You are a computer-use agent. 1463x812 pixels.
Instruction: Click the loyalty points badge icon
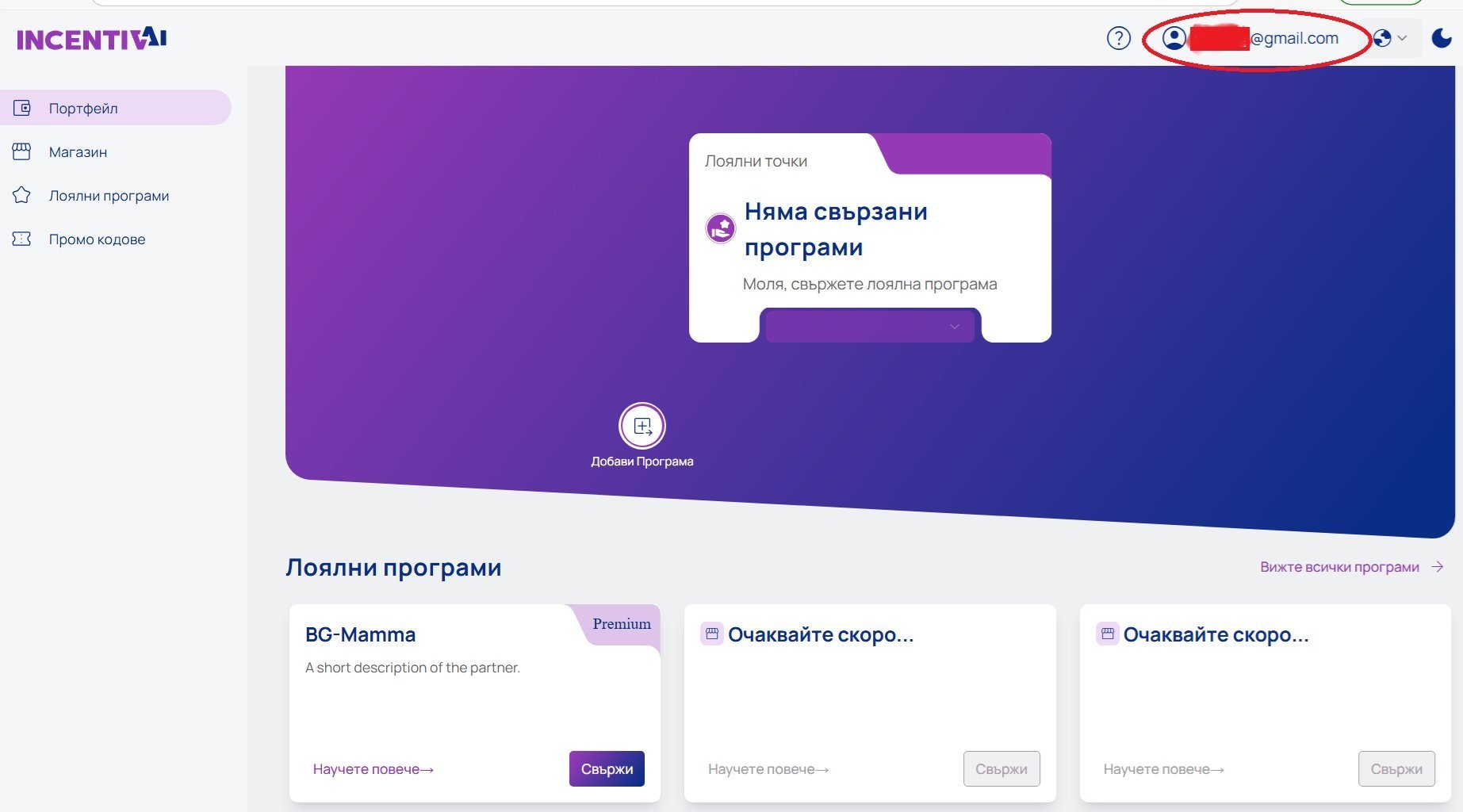721,229
